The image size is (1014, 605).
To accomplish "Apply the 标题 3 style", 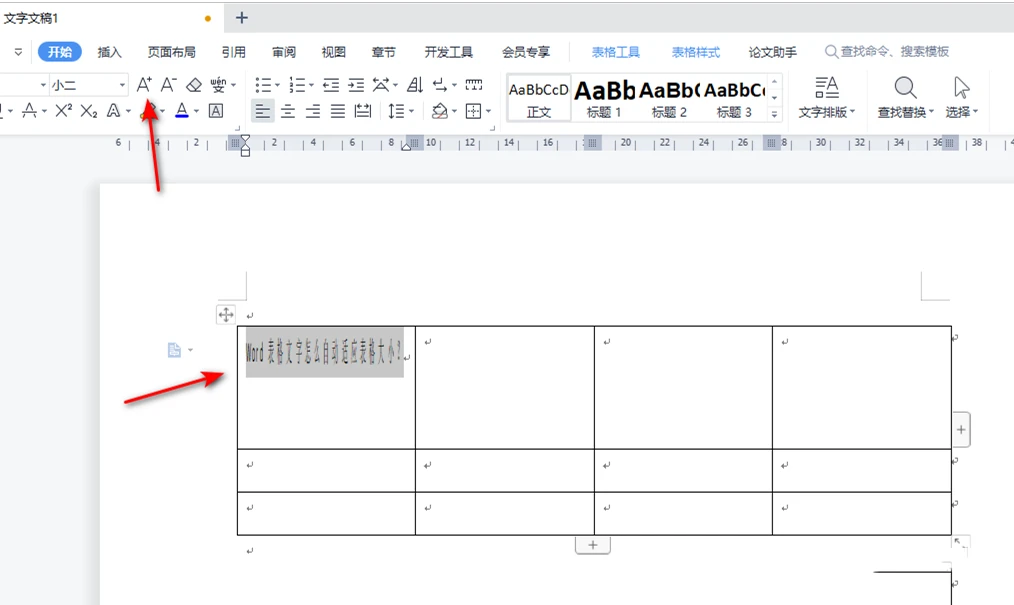I will [x=734, y=98].
